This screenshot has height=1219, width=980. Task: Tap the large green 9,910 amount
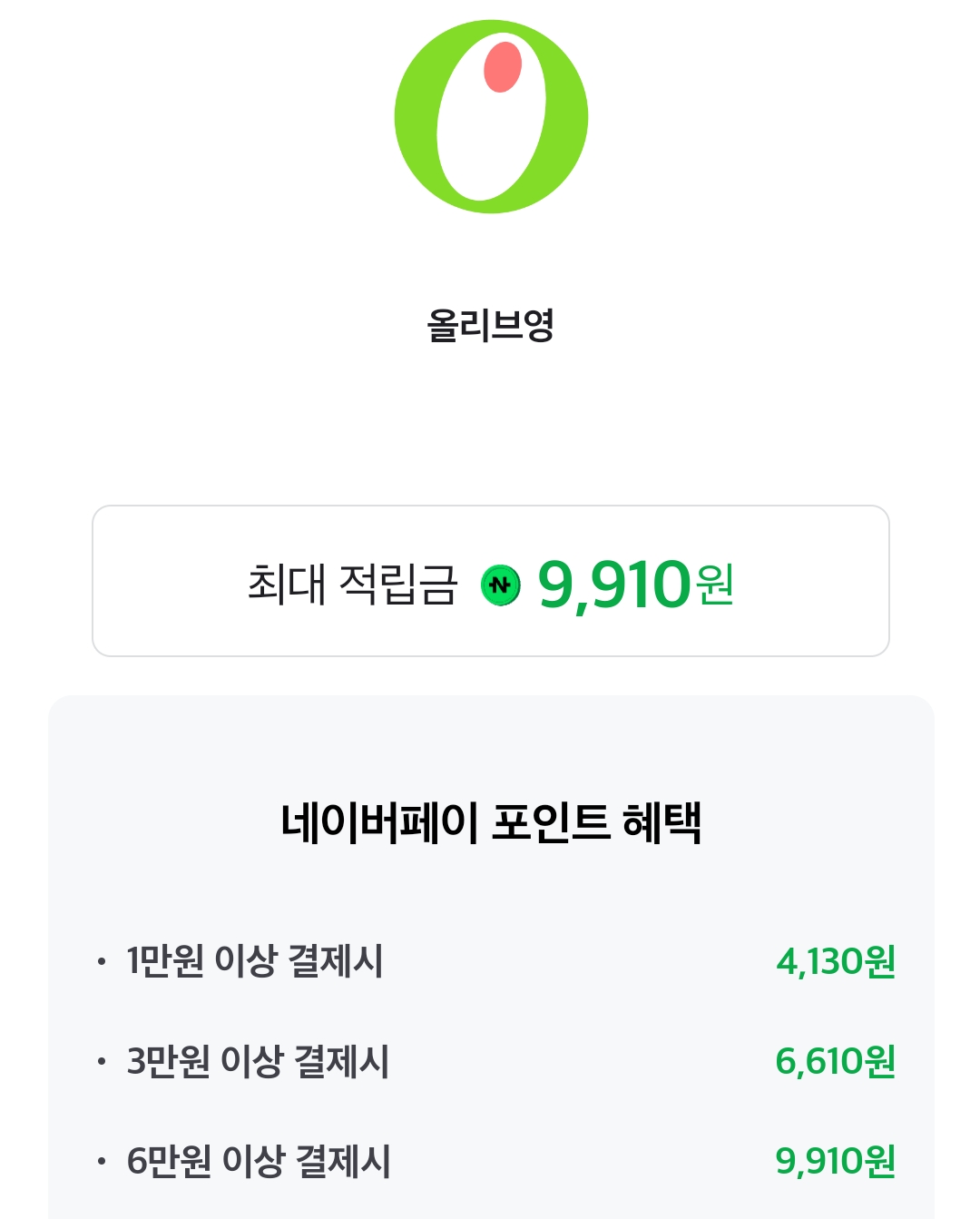point(614,585)
